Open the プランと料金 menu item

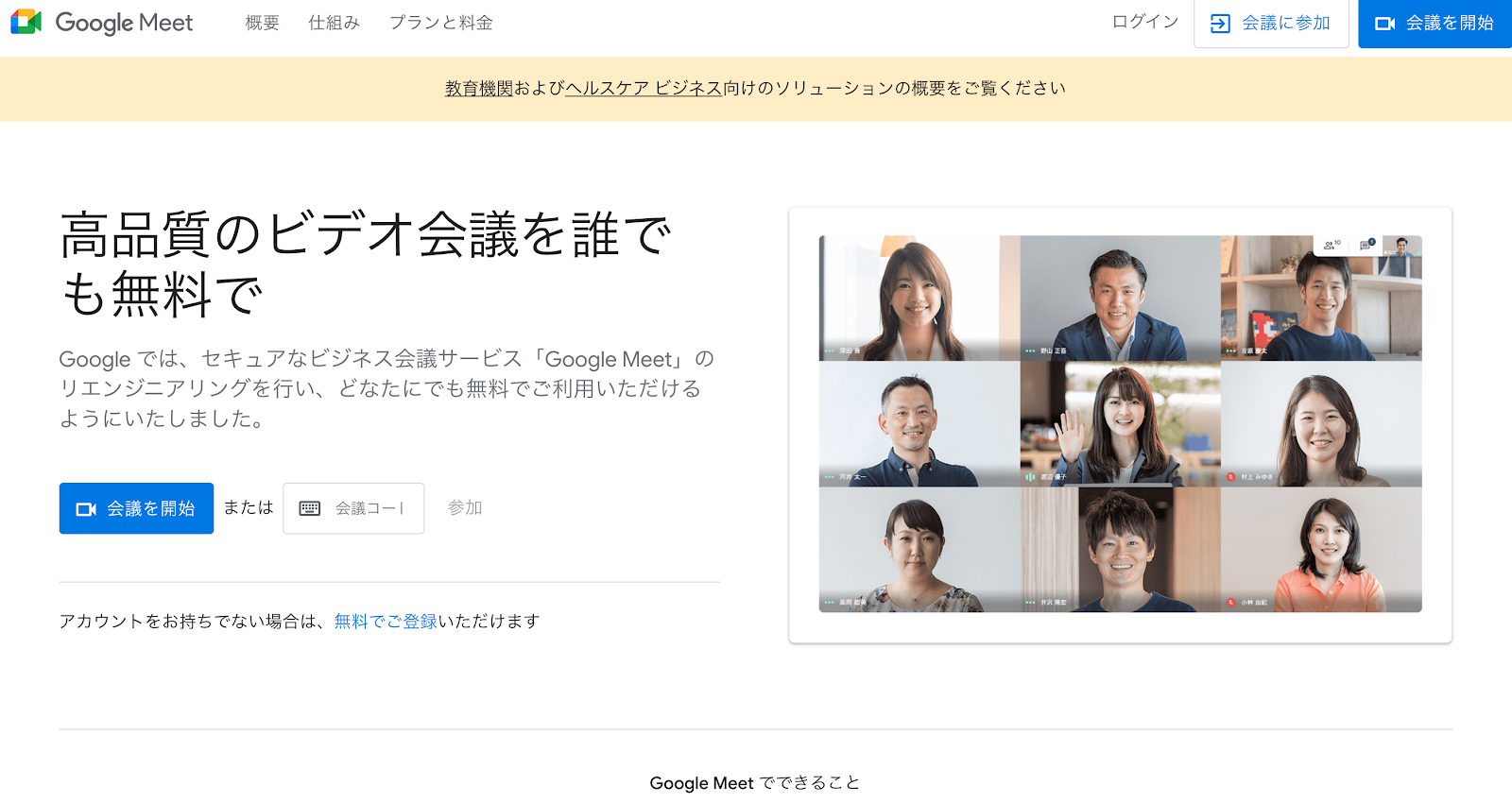point(441,23)
